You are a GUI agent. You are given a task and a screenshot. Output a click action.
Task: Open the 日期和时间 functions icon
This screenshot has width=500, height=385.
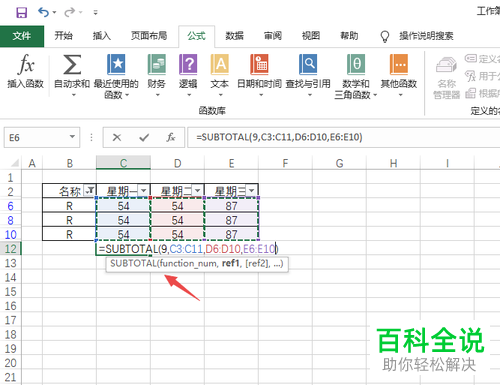[259, 64]
